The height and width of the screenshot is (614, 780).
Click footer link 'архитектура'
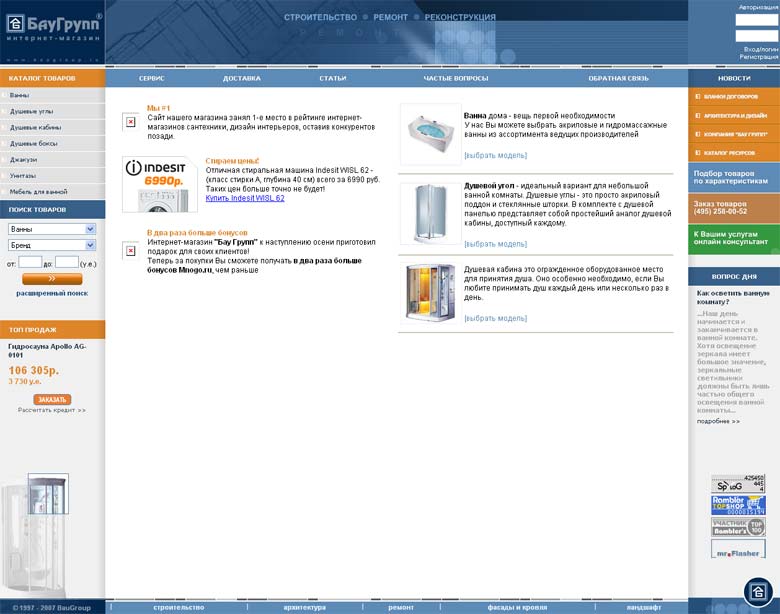click(x=304, y=608)
